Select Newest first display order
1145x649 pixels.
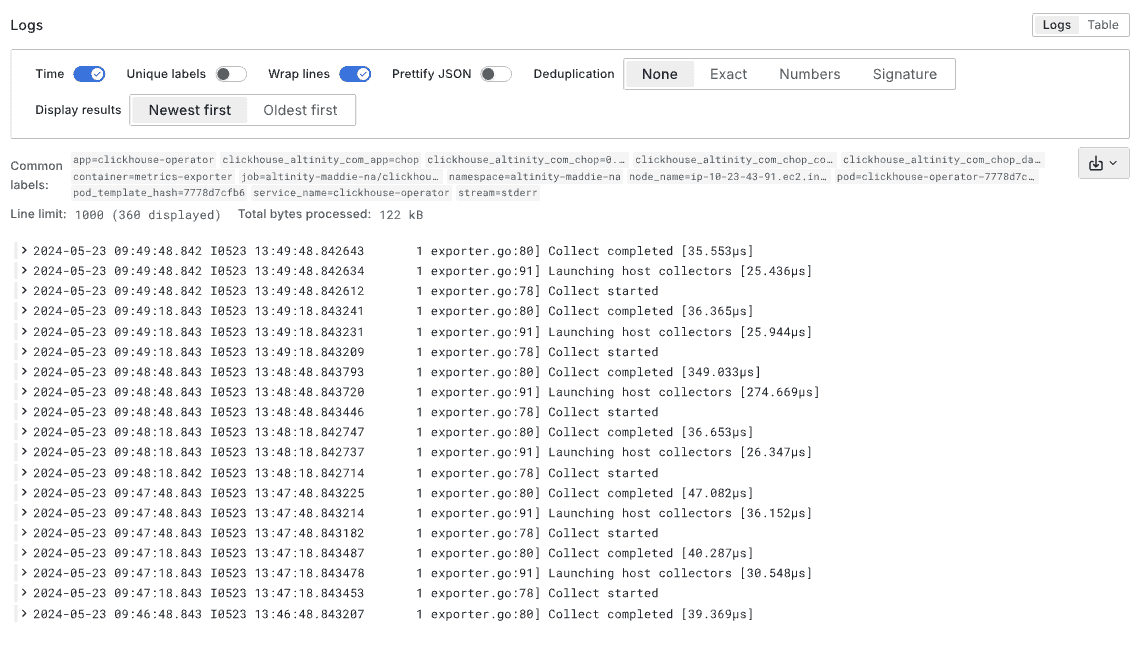(x=190, y=110)
